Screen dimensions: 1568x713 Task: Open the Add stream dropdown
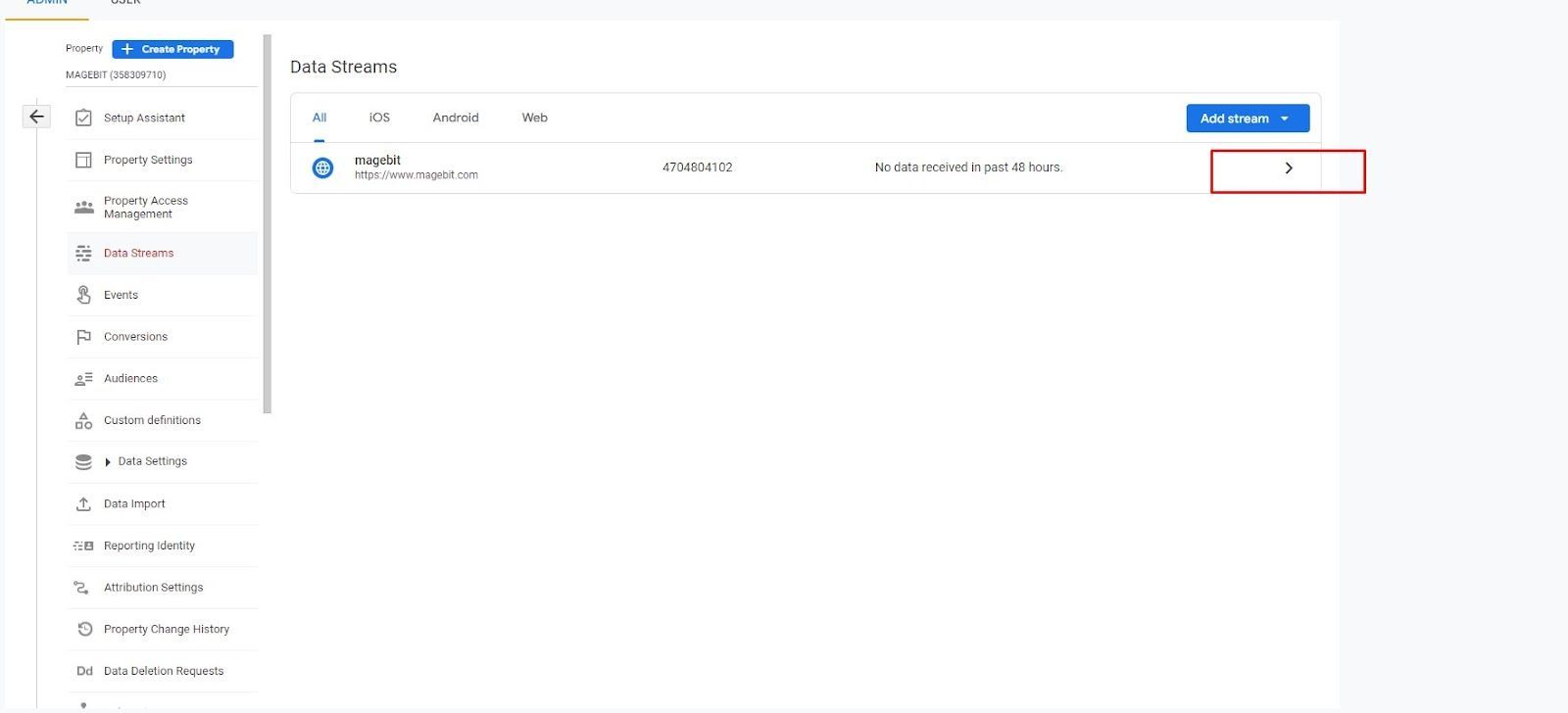coord(1248,119)
